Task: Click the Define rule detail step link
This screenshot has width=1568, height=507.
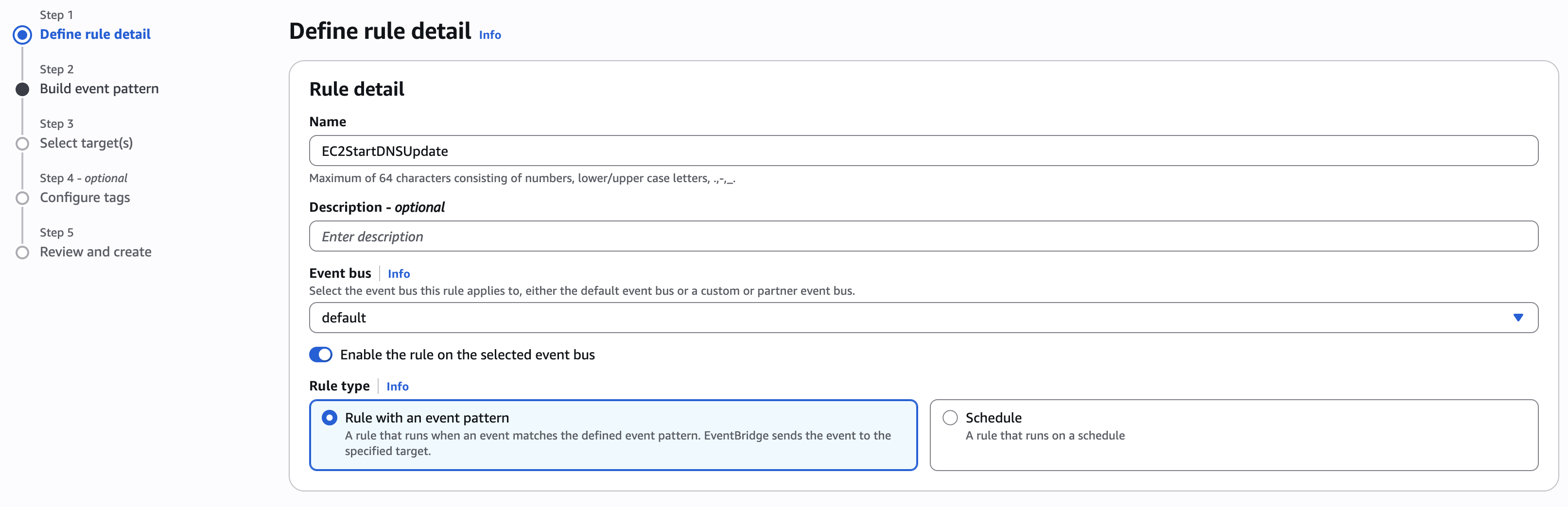Action: tap(96, 34)
